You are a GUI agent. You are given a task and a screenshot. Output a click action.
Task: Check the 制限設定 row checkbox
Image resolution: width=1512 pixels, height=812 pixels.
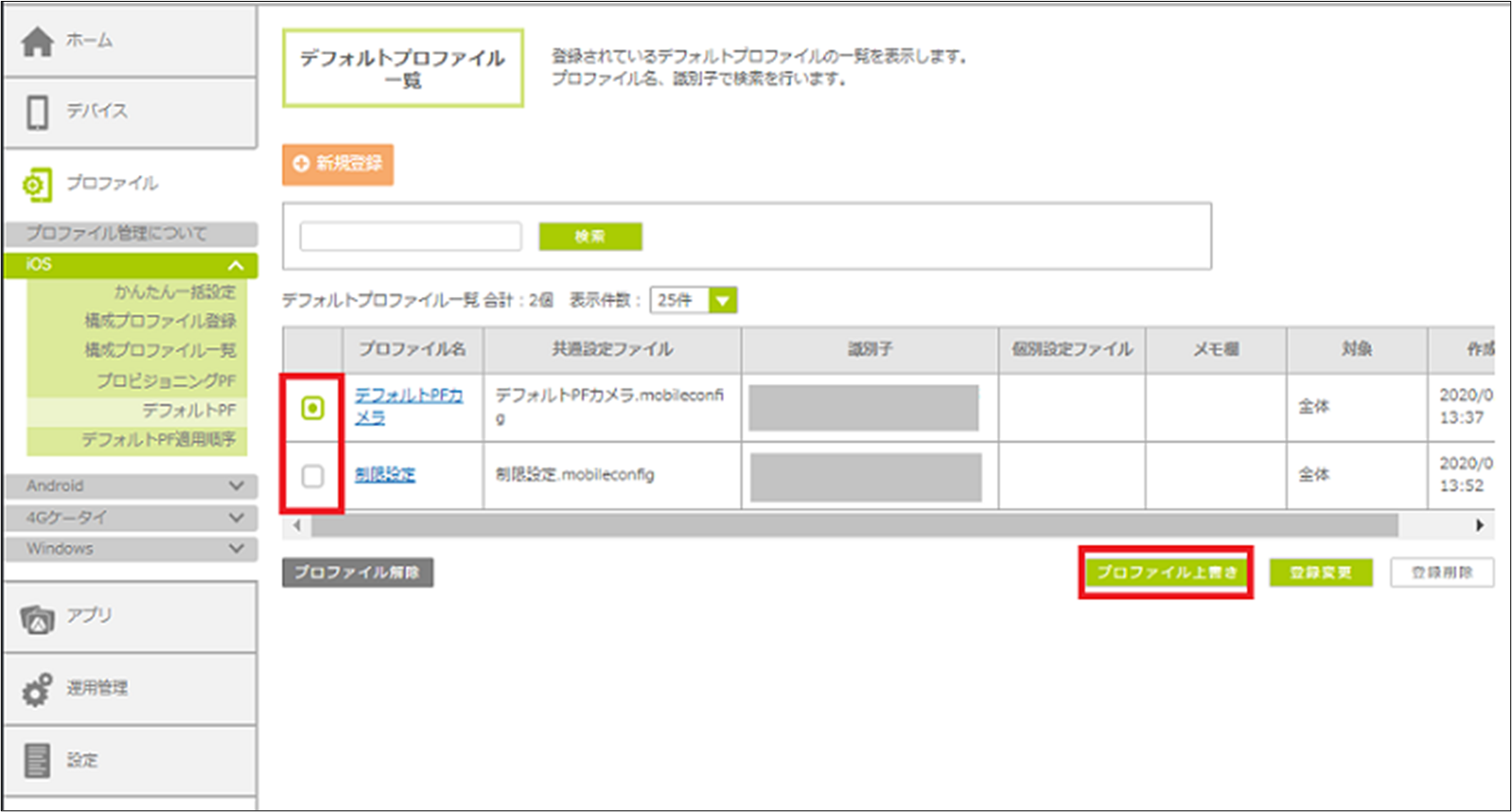click(x=312, y=476)
